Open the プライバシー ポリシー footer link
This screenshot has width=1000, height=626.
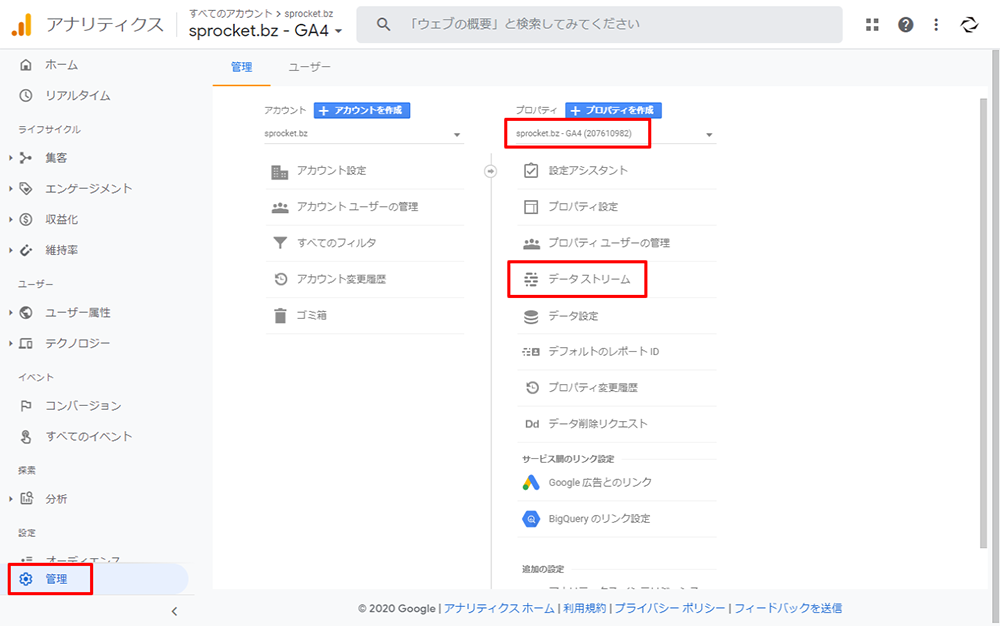point(670,608)
